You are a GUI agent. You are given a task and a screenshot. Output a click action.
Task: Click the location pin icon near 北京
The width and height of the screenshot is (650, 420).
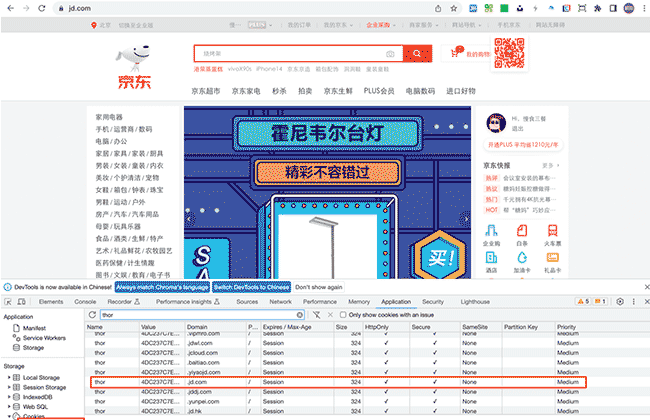94,25
